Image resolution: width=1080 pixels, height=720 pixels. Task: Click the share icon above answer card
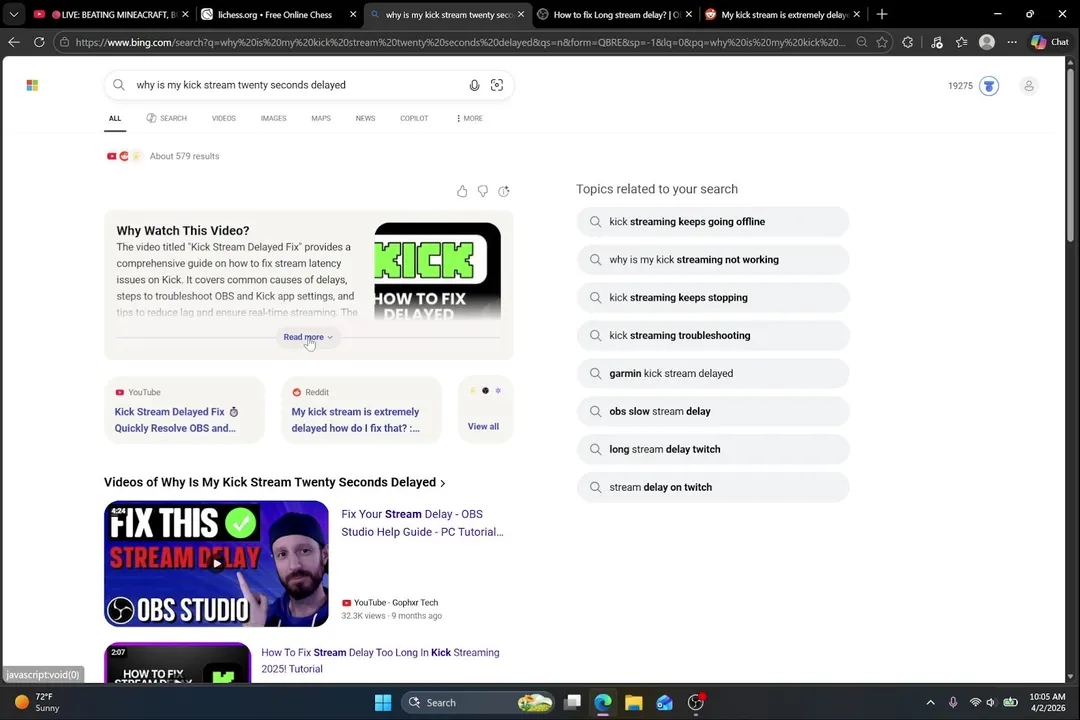click(504, 191)
